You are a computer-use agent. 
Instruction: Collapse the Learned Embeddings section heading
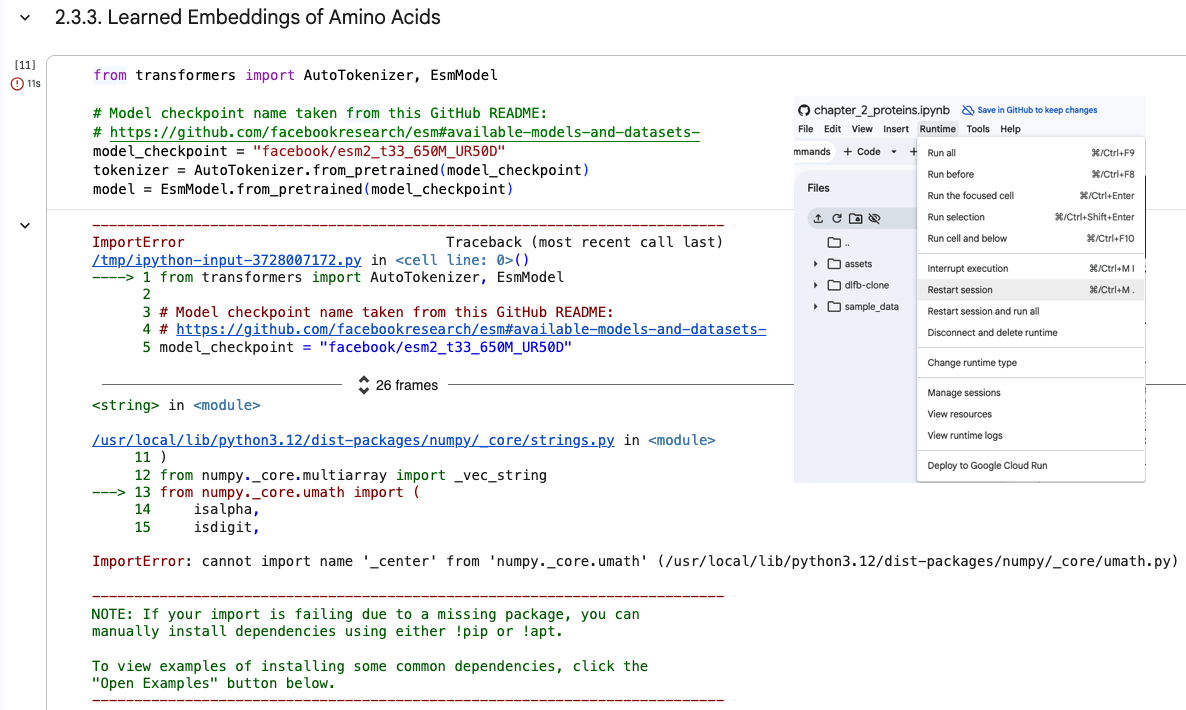[25, 17]
